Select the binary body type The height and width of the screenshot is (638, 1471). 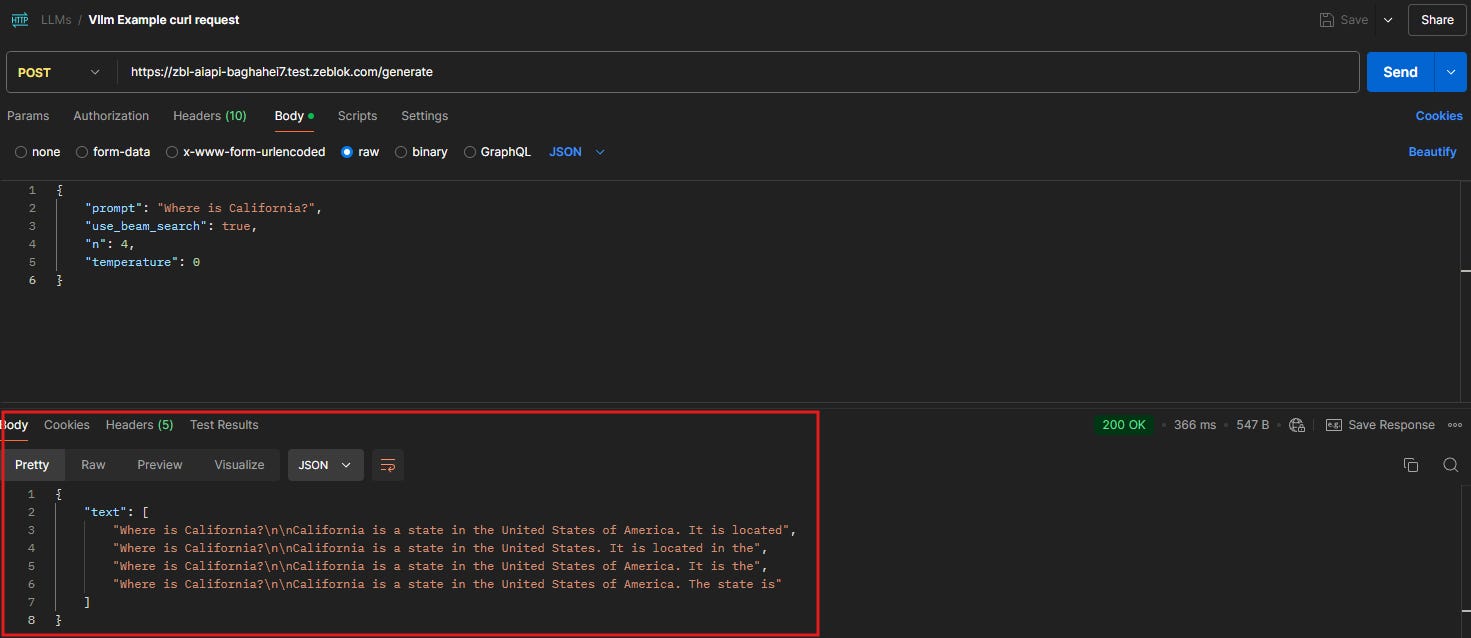421,152
